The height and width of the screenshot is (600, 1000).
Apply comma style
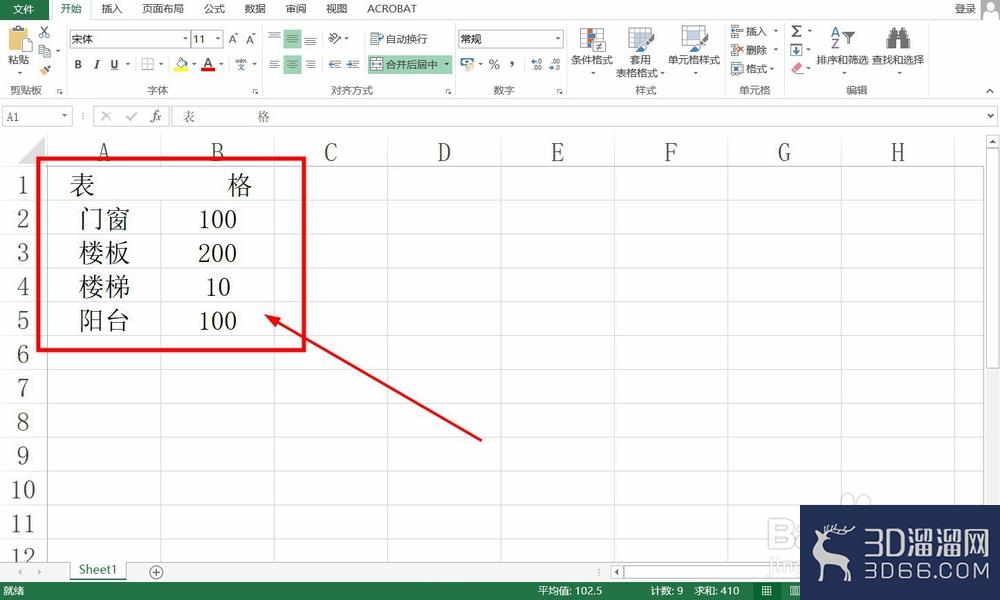coord(512,64)
